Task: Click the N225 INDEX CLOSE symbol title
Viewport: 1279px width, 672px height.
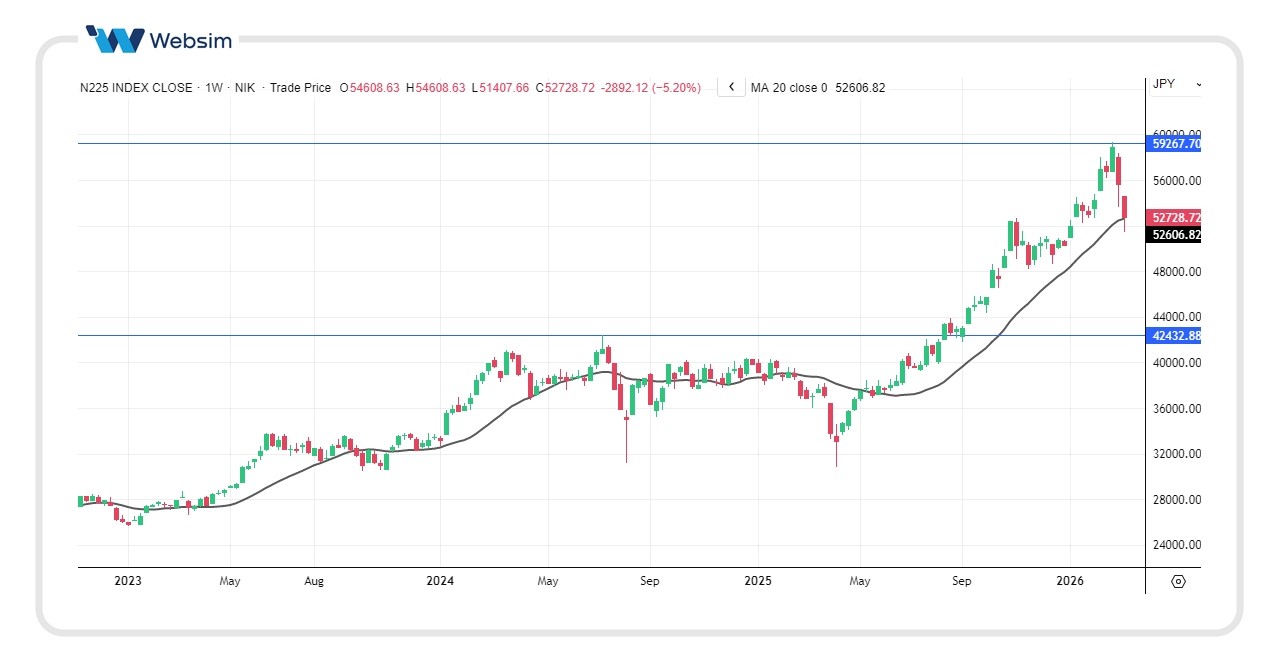Action: tap(136, 88)
